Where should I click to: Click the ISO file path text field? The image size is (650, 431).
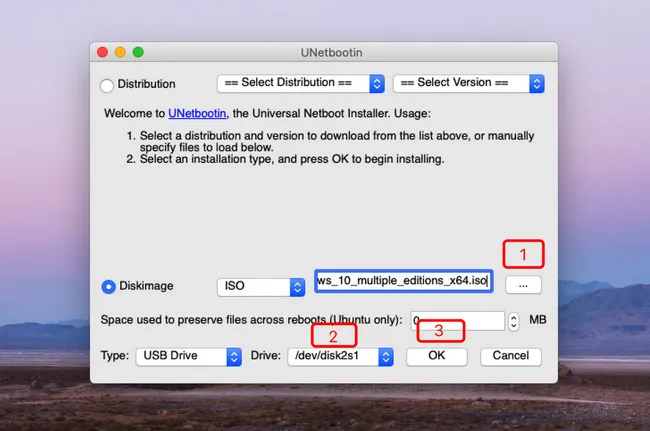click(x=402, y=281)
